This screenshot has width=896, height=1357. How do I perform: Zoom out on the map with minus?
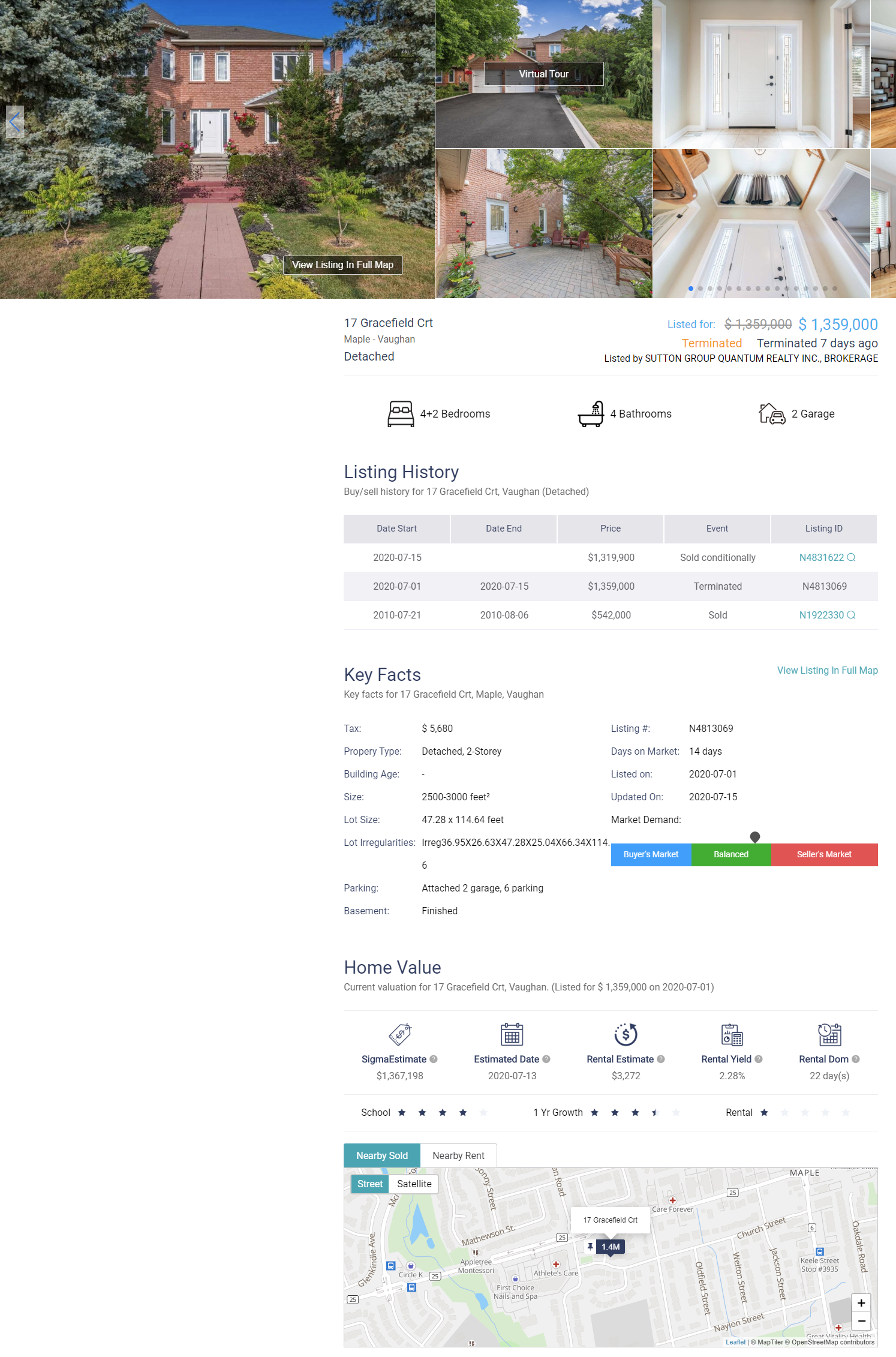point(861,1321)
